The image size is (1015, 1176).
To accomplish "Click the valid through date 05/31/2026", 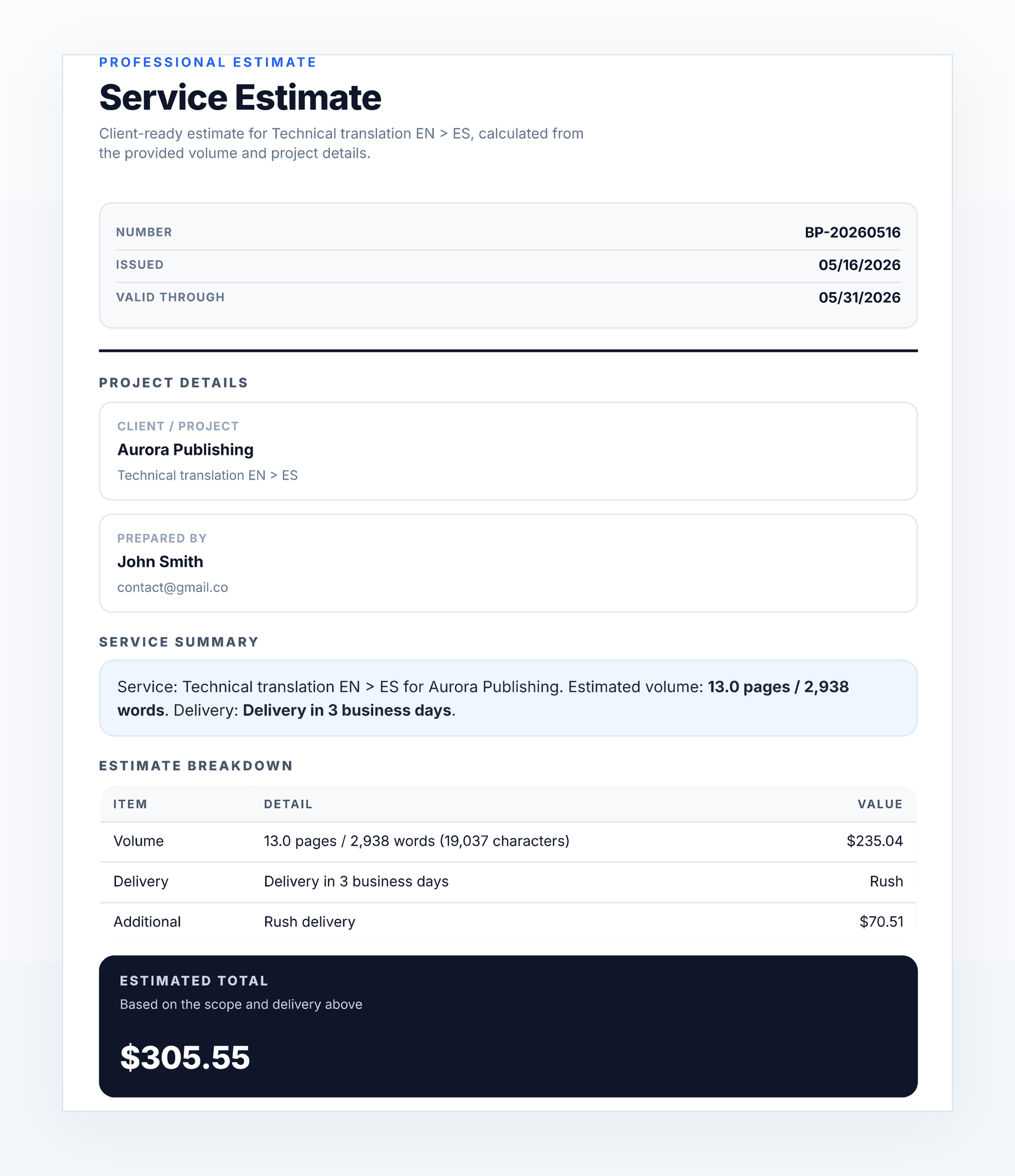I will click(x=859, y=298).
